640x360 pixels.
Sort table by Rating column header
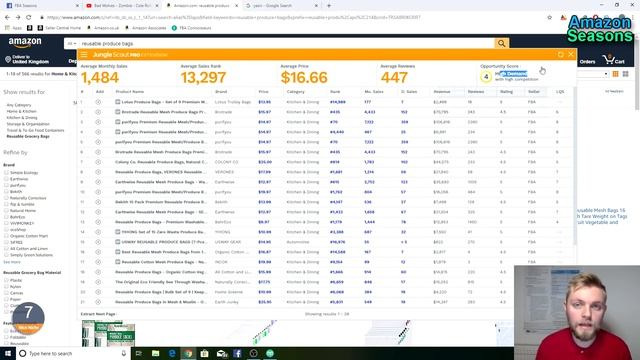506,92
